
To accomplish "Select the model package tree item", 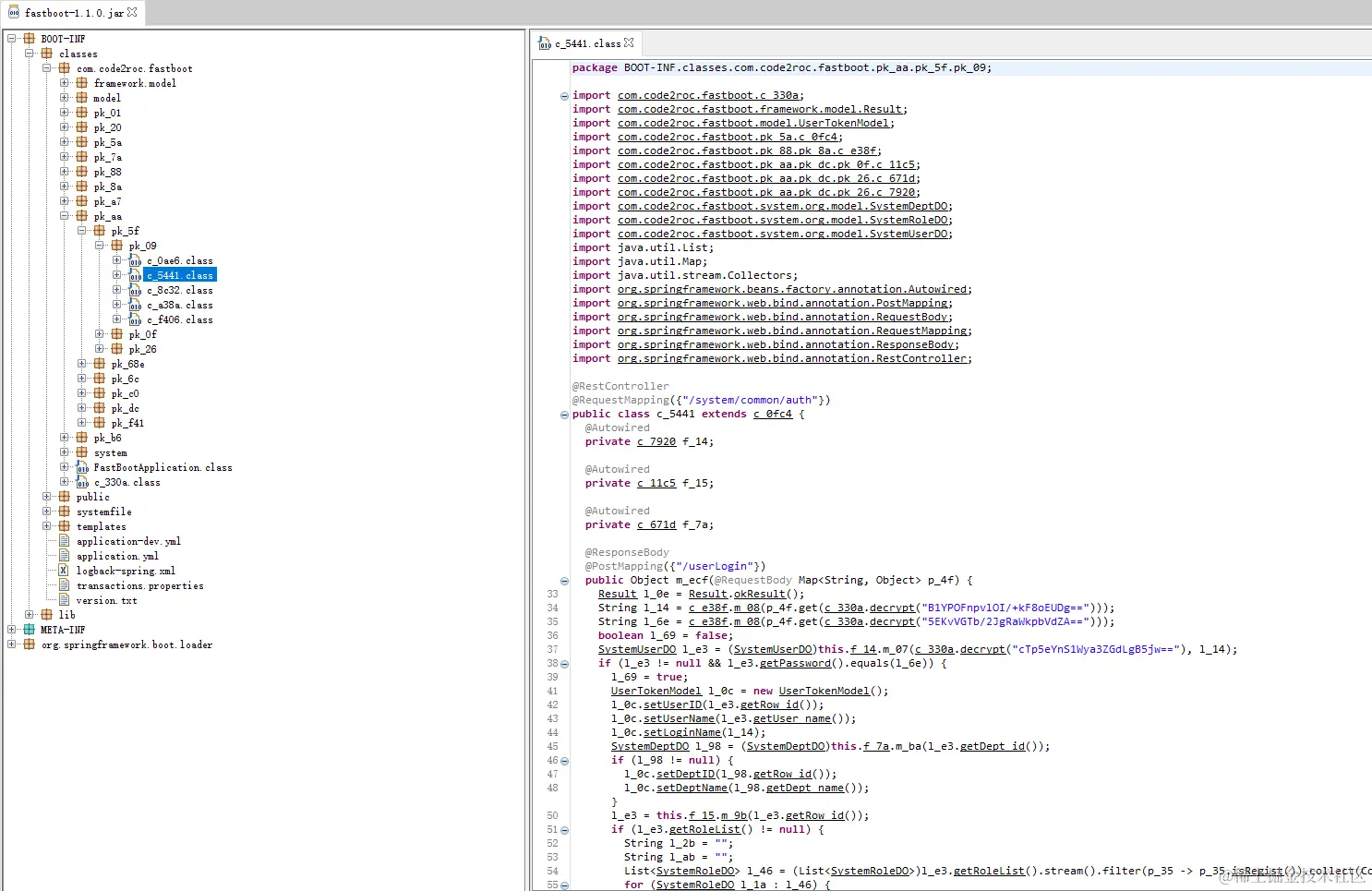I will (x=107, y=98).
